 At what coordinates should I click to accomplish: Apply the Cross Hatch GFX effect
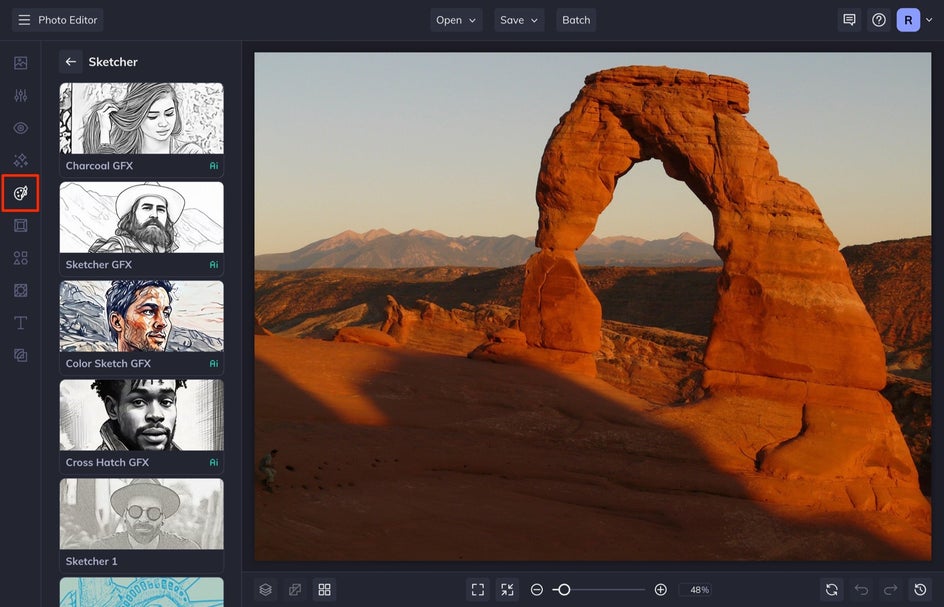(141, 416)
